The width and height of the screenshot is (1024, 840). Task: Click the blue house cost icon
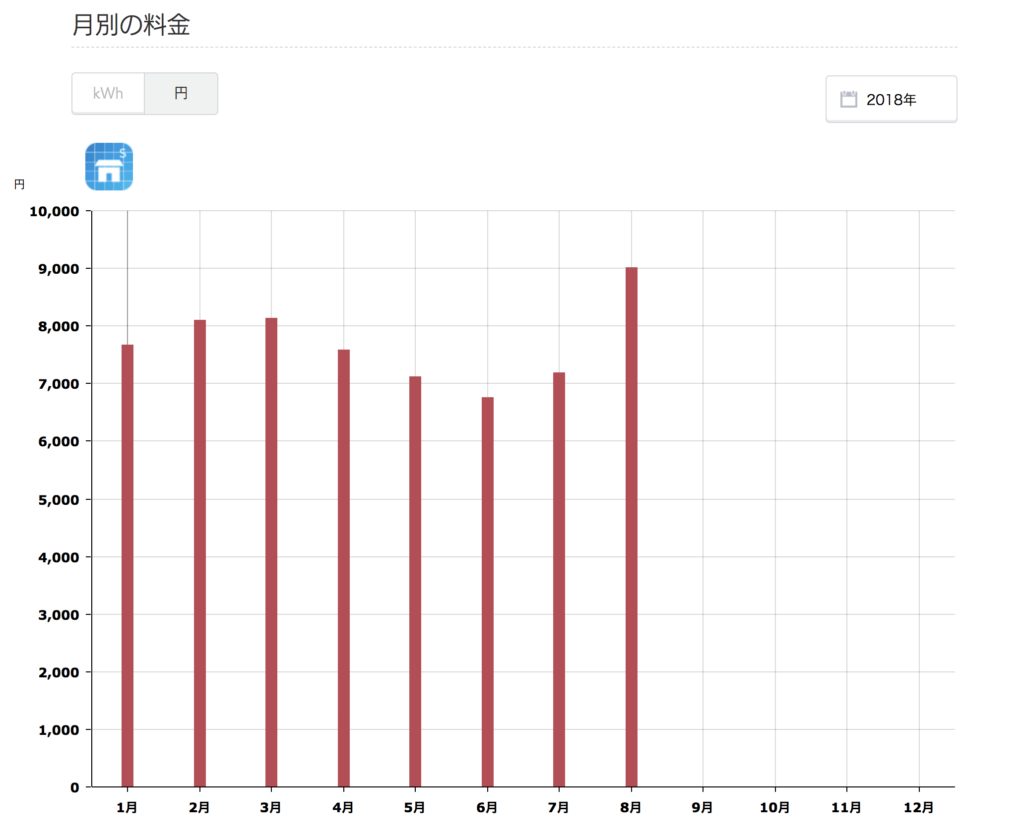click(x=109, y=166)
